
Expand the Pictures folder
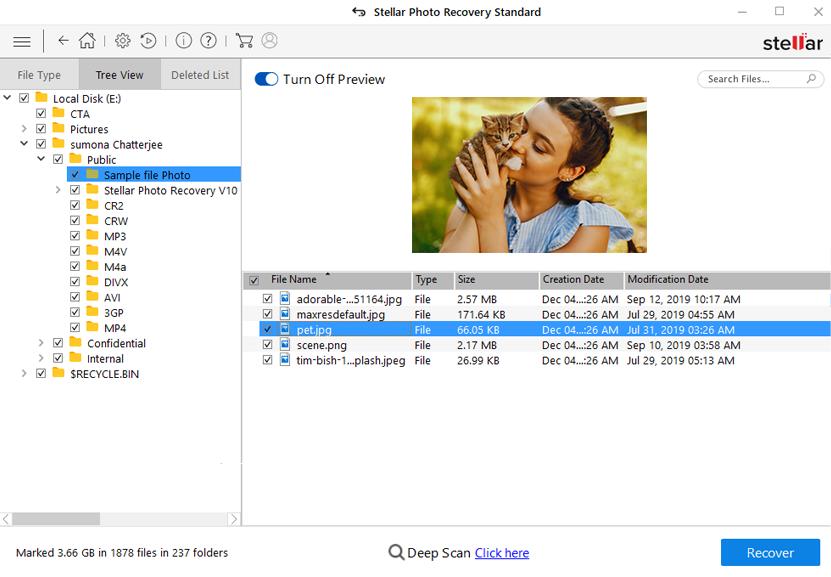point(24,129)
